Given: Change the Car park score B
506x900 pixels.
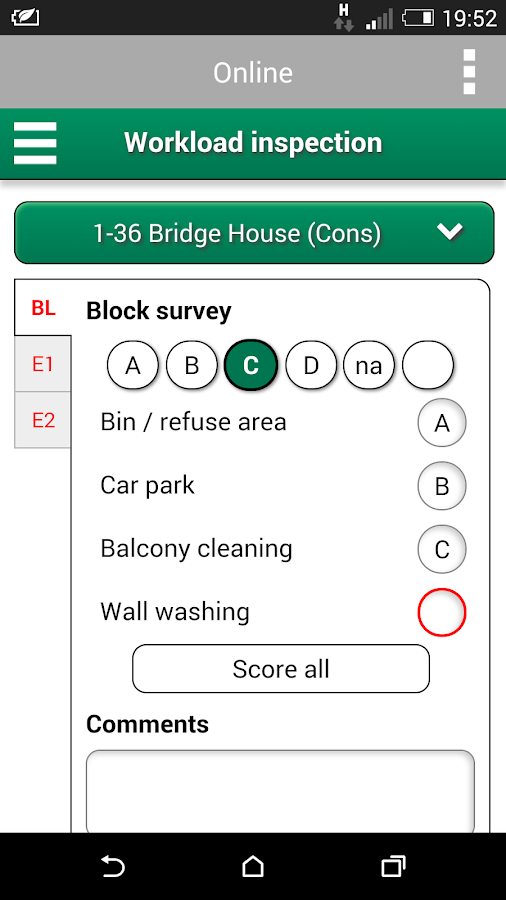Looking at the screenshot, I should point(442,486).
